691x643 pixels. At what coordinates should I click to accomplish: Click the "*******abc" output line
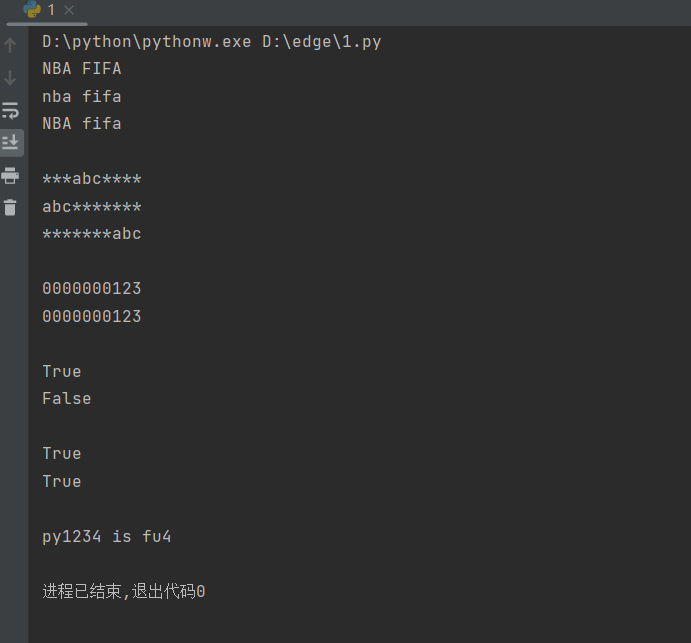click(x=92, y=234)
